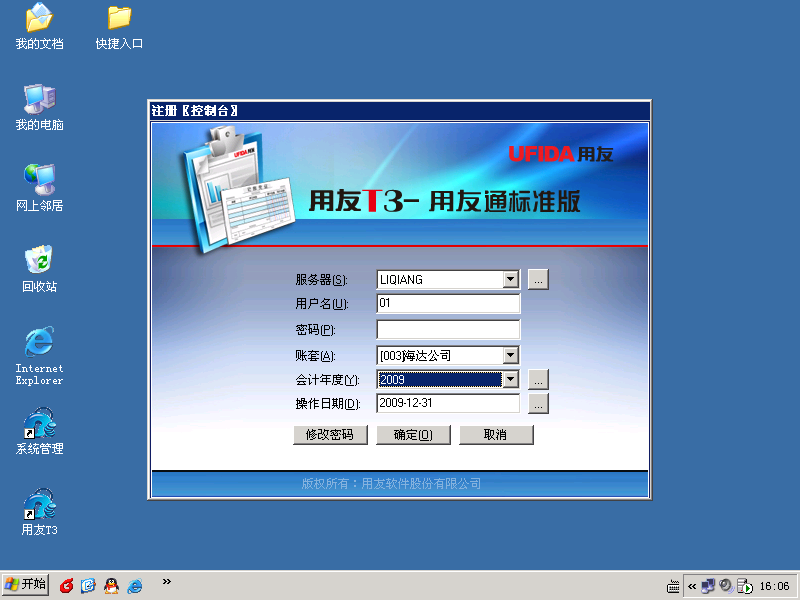Click the tray icon with green arrow

744,586
